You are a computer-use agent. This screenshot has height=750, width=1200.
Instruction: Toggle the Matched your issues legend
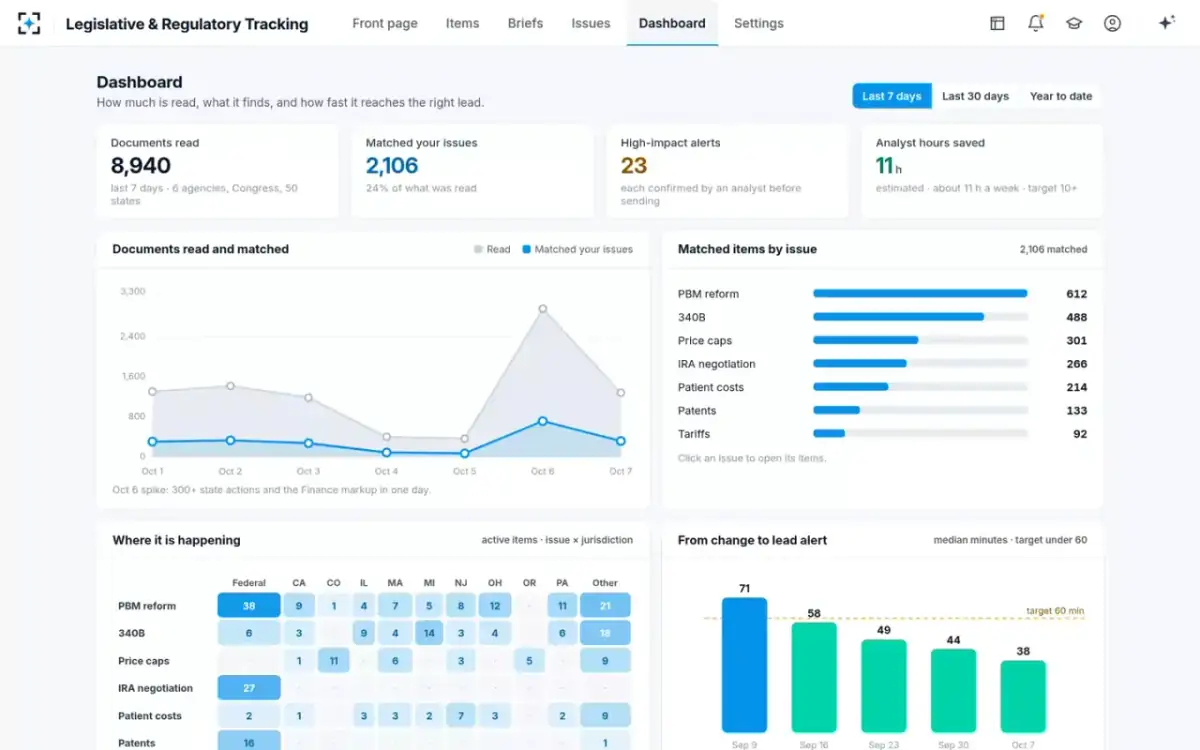coord(577,249)
